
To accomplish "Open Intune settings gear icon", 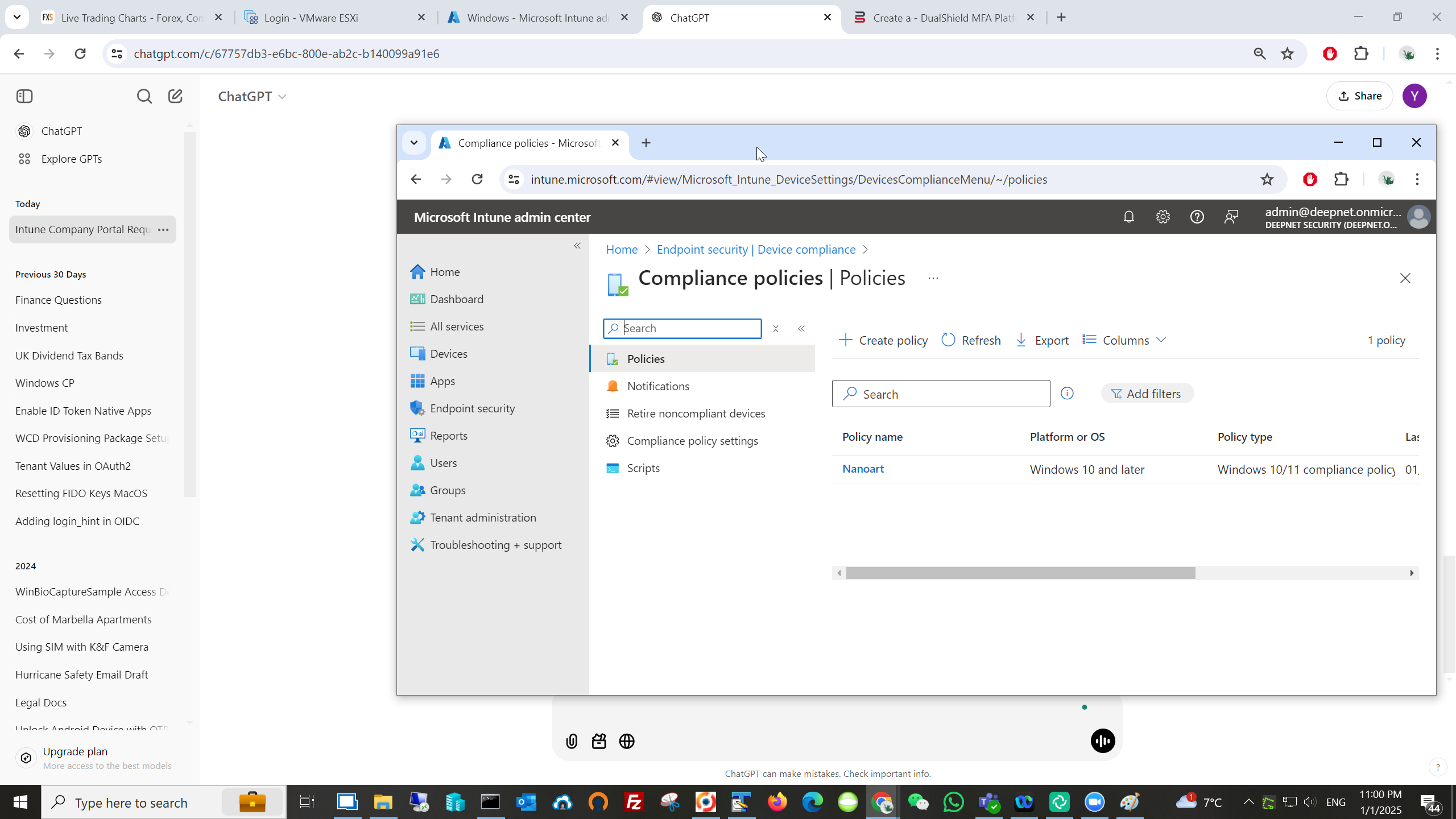I will (x=1163, y=217).
